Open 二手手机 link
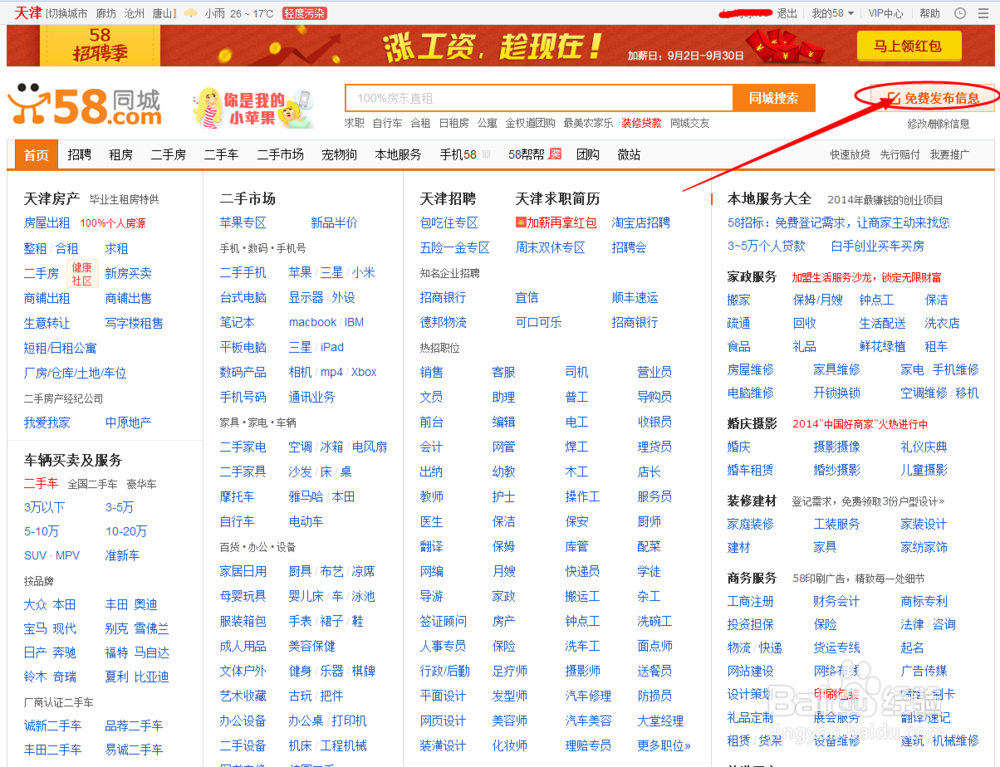The height and width of the screenshot is (767, 1000). (243, 273)
